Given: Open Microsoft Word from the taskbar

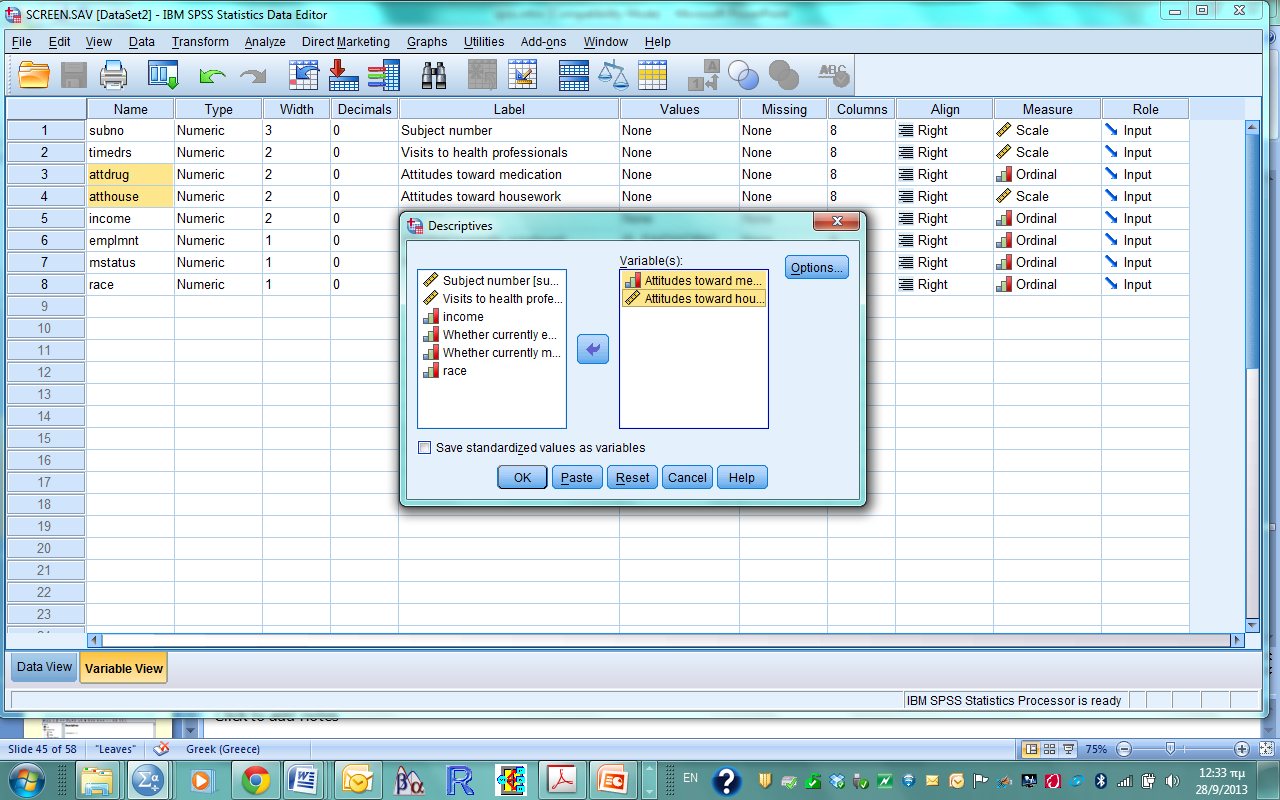Looking at the screenshot, I should click(x=304, y=780).
